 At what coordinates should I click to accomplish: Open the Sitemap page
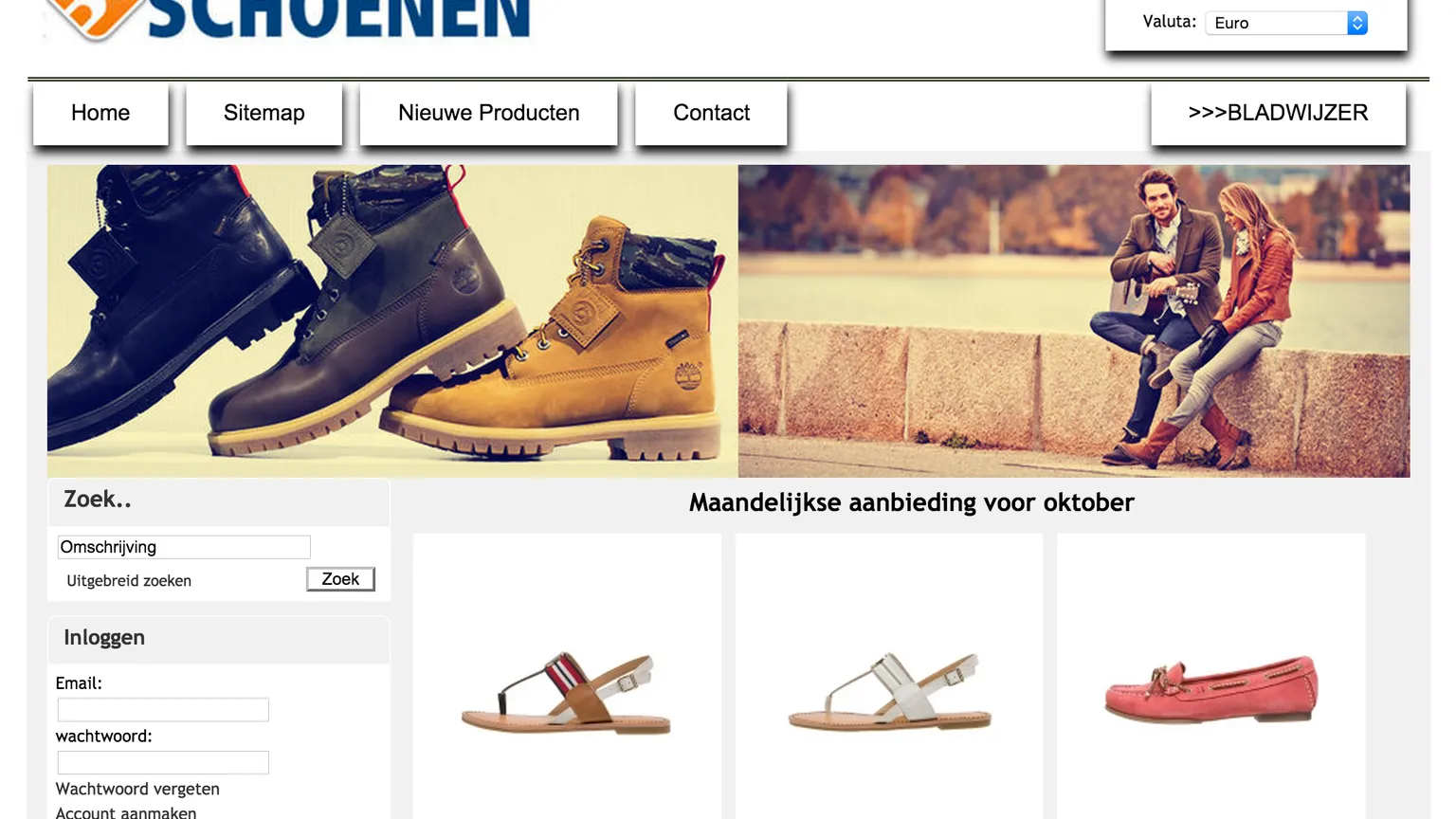(x=264, y=113)
